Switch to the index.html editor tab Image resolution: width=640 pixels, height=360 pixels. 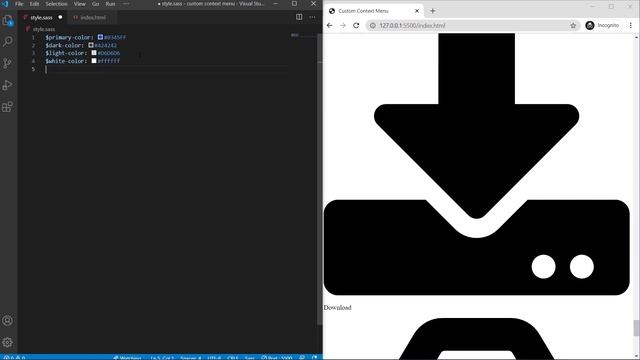point(93,17)
